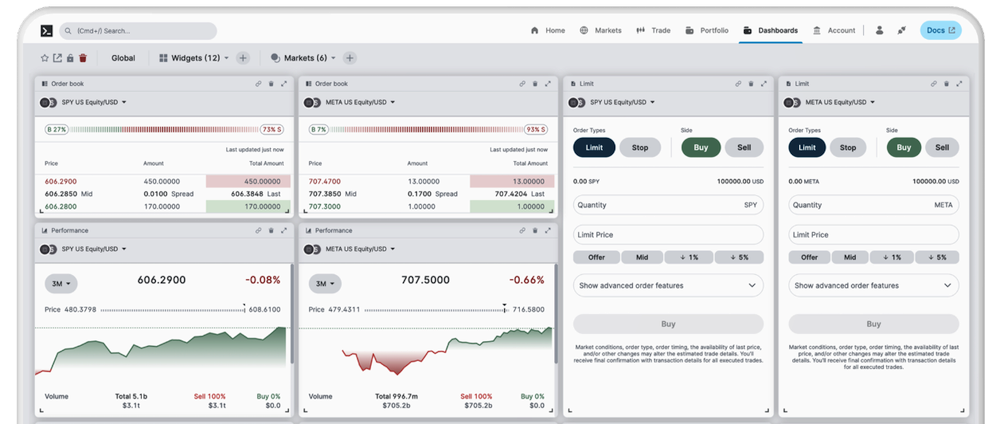Click the plus button next to Widgets (12)

(x=243, y=58)
